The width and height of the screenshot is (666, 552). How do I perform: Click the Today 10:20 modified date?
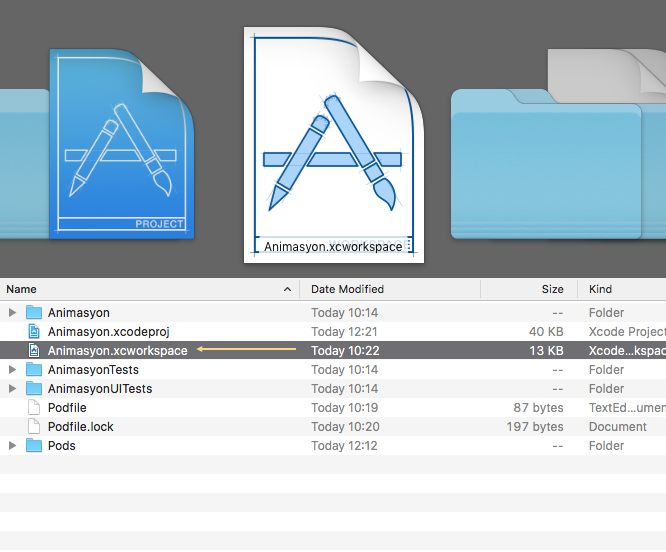coord(345,427)
